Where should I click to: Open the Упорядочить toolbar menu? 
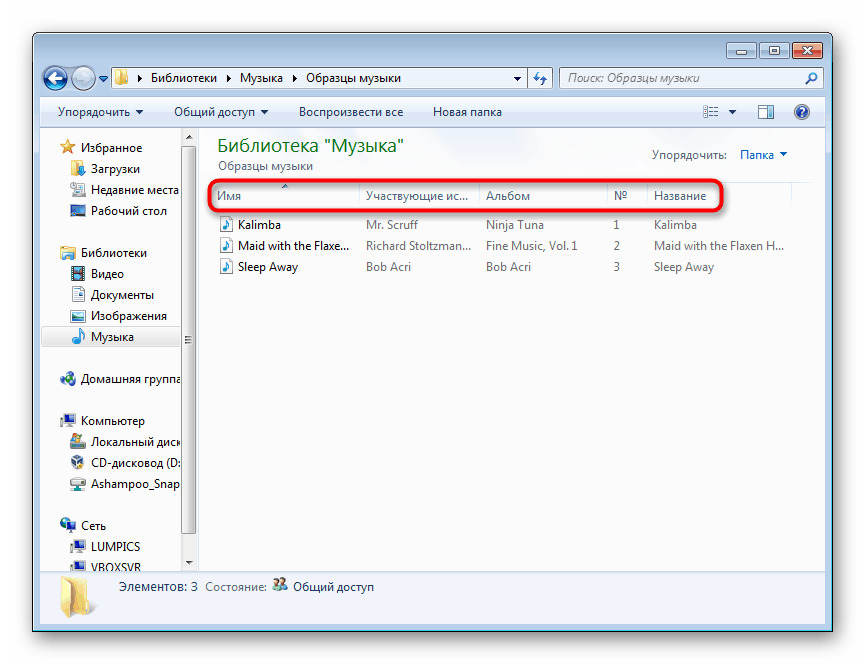[x=100, y=112]
